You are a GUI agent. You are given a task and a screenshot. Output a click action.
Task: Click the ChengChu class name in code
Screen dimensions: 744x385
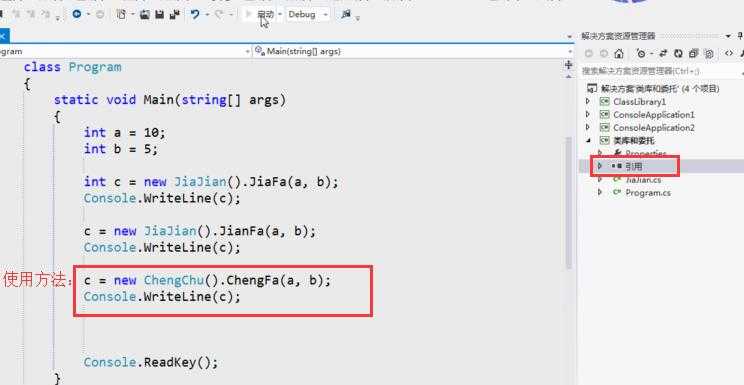174,280
